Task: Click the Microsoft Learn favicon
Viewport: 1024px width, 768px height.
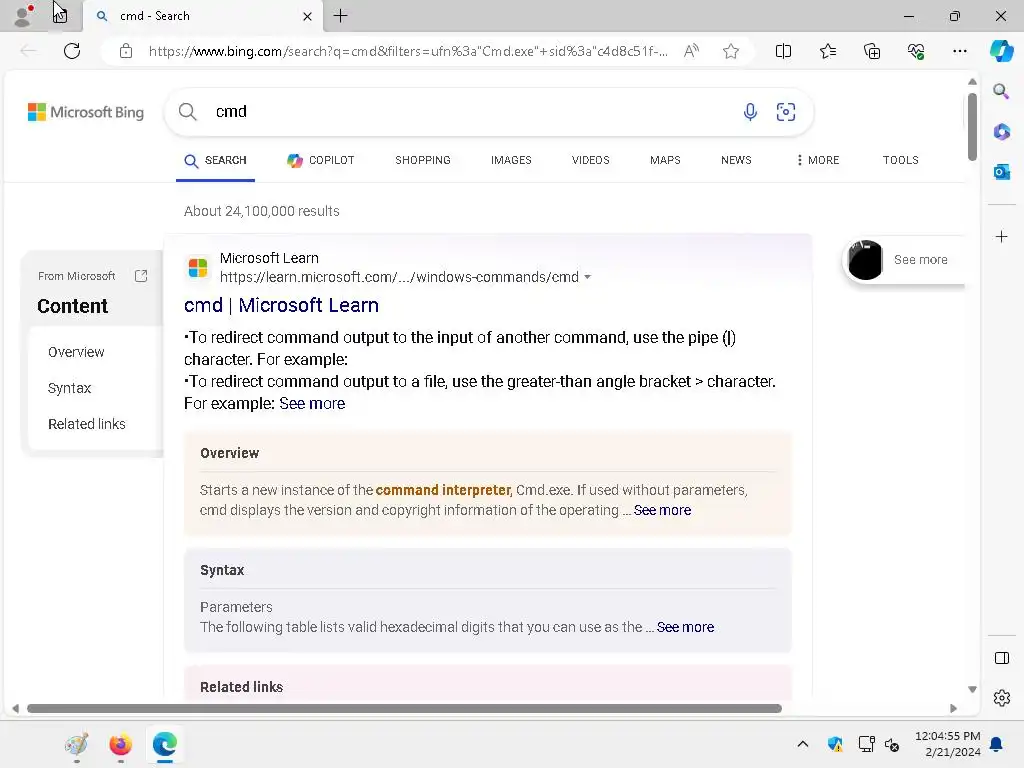Action: pyautogui.click(x=197, y=268)
